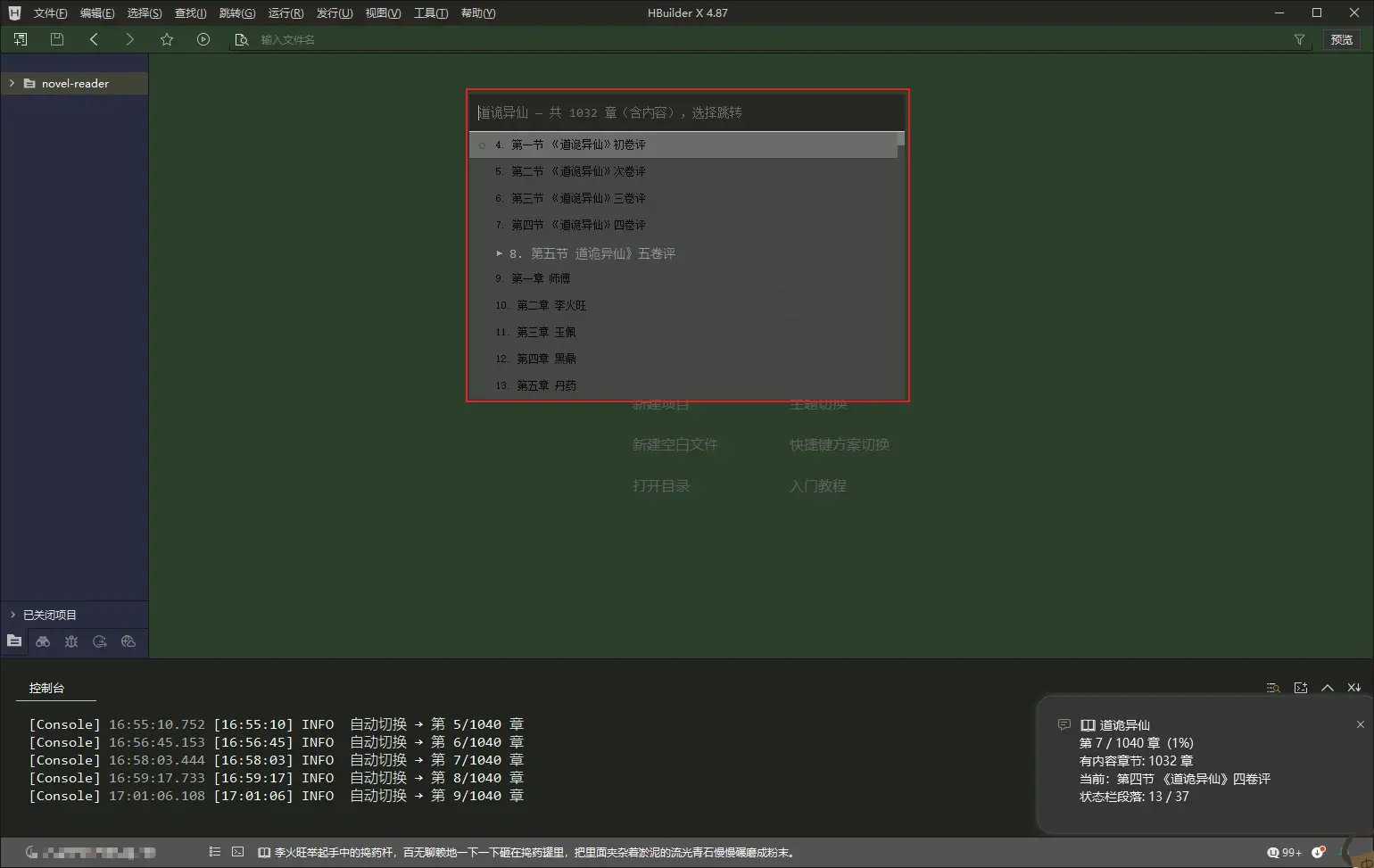Click the save file toolbar icon
Image resolution: width=1374 pixels, height=868 pixels.
57,39
